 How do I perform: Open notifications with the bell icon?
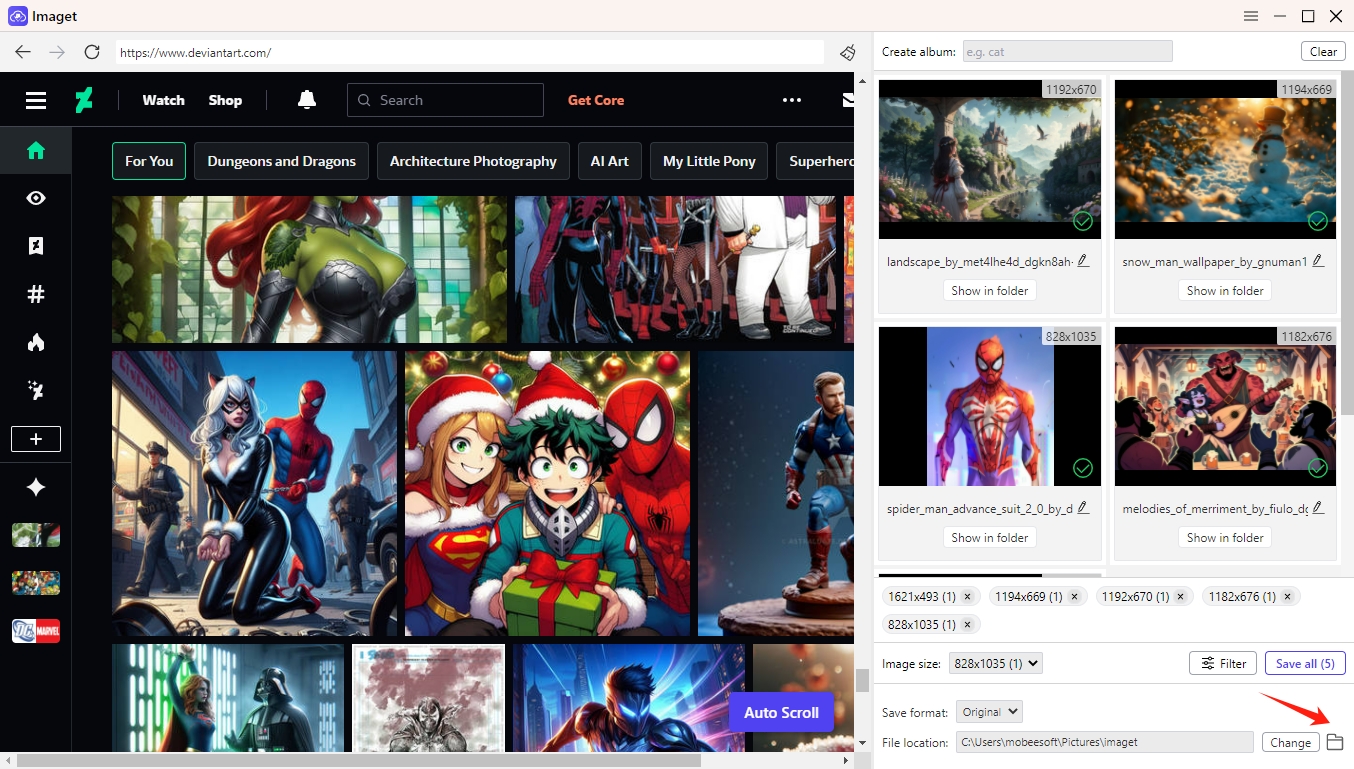[306, 100]
